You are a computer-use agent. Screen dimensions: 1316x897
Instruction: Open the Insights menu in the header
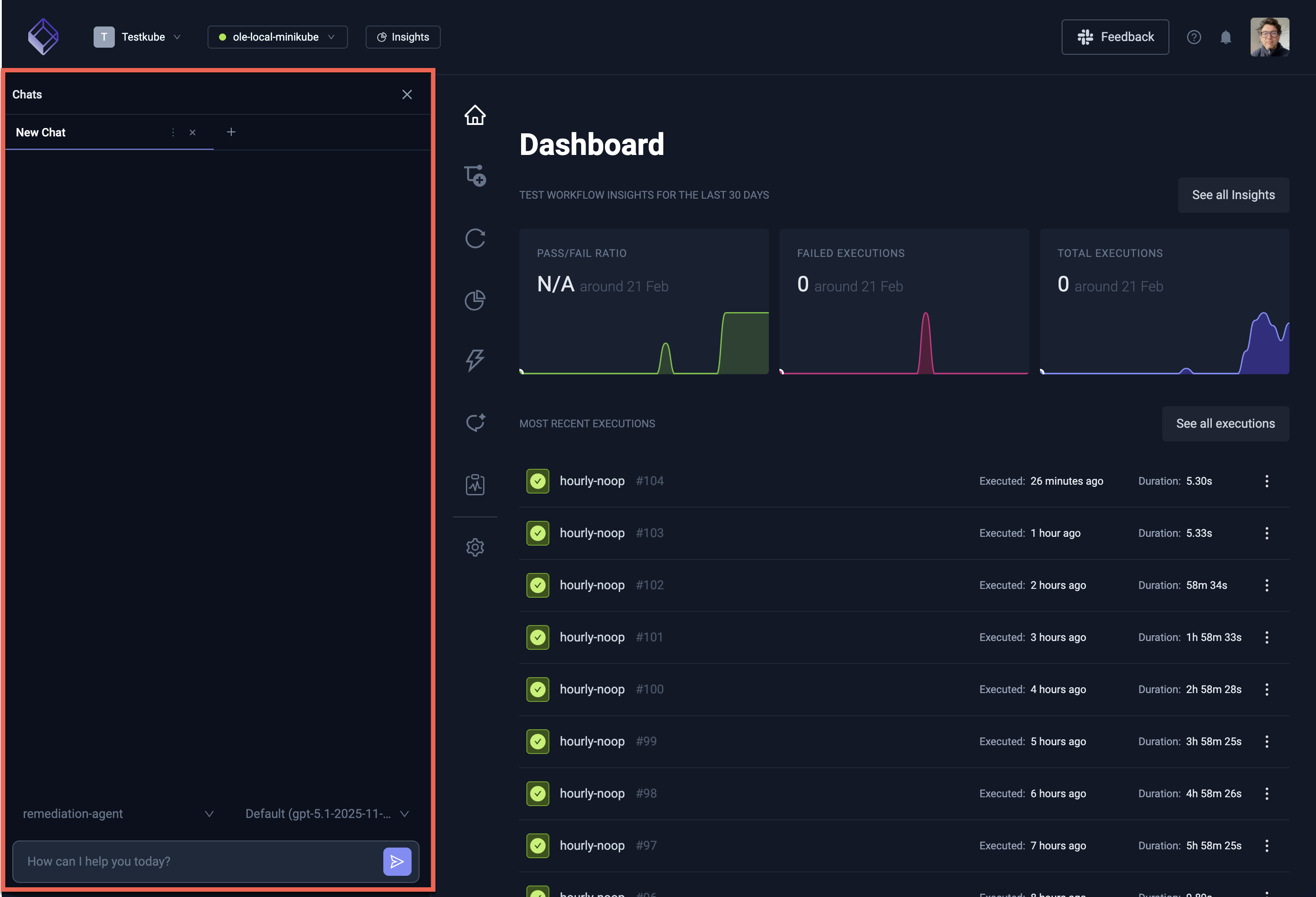click(403, 37)
